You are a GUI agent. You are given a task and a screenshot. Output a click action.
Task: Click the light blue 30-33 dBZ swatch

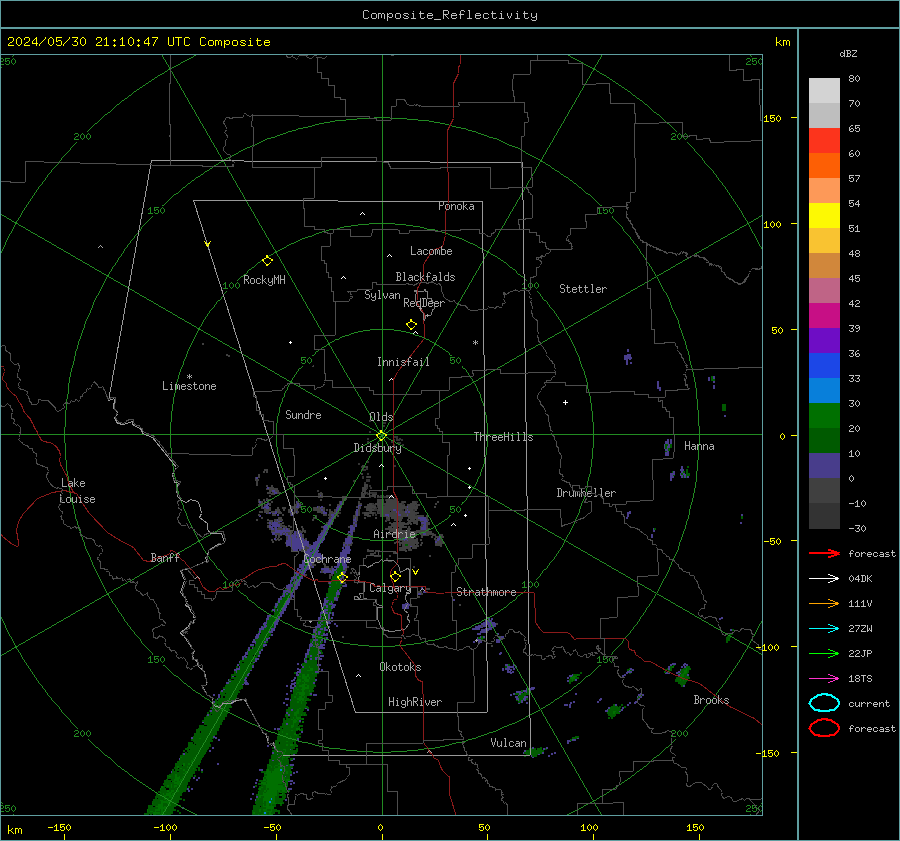pos(824,390)
